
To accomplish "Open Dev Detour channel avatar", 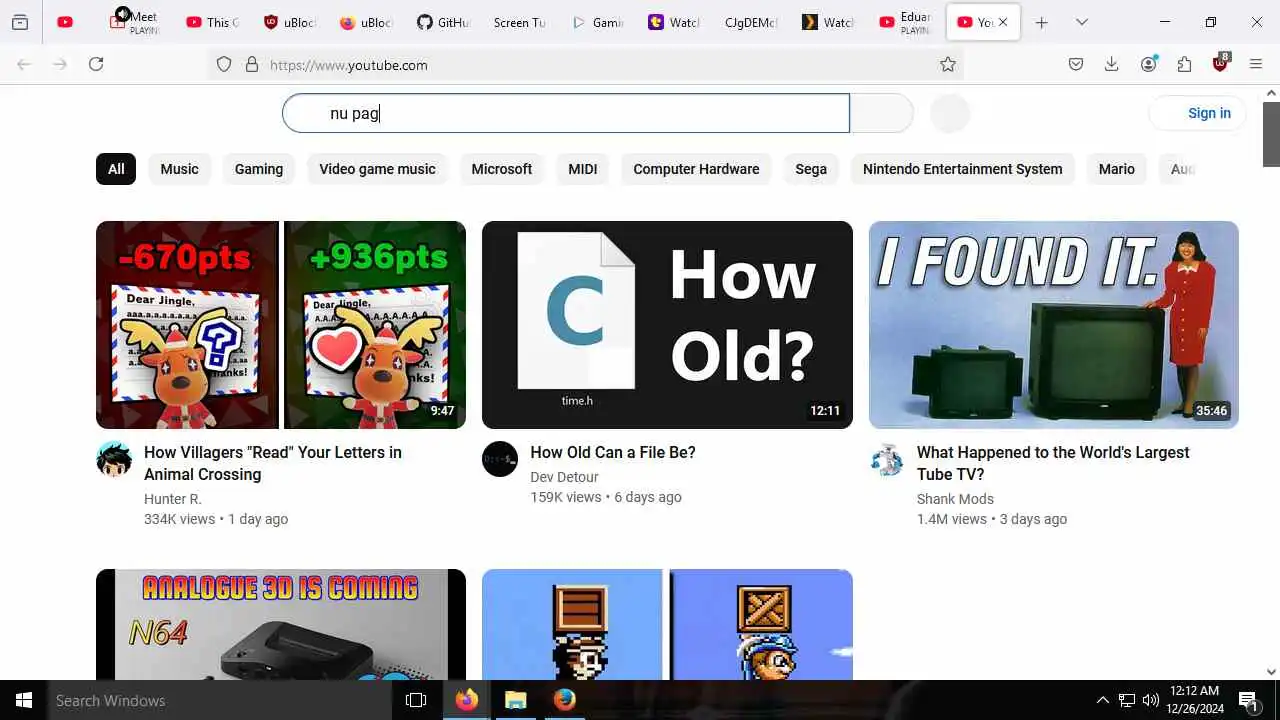I will [x=500, y=460].
